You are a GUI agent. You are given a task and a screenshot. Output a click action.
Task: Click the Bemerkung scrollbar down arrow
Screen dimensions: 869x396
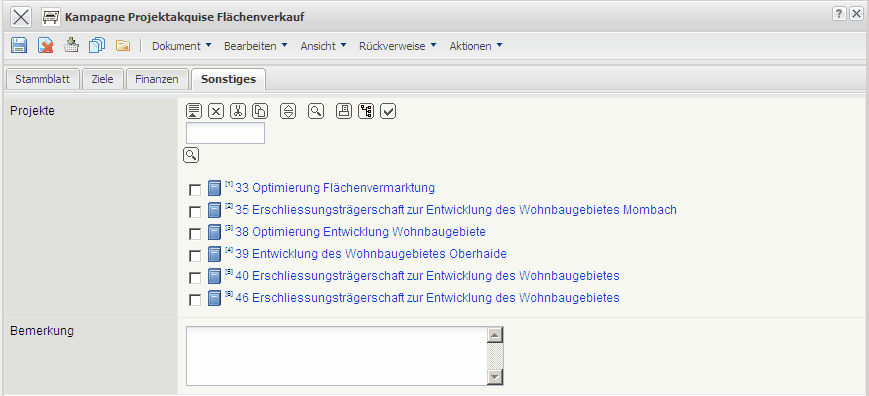pos(495,378)
